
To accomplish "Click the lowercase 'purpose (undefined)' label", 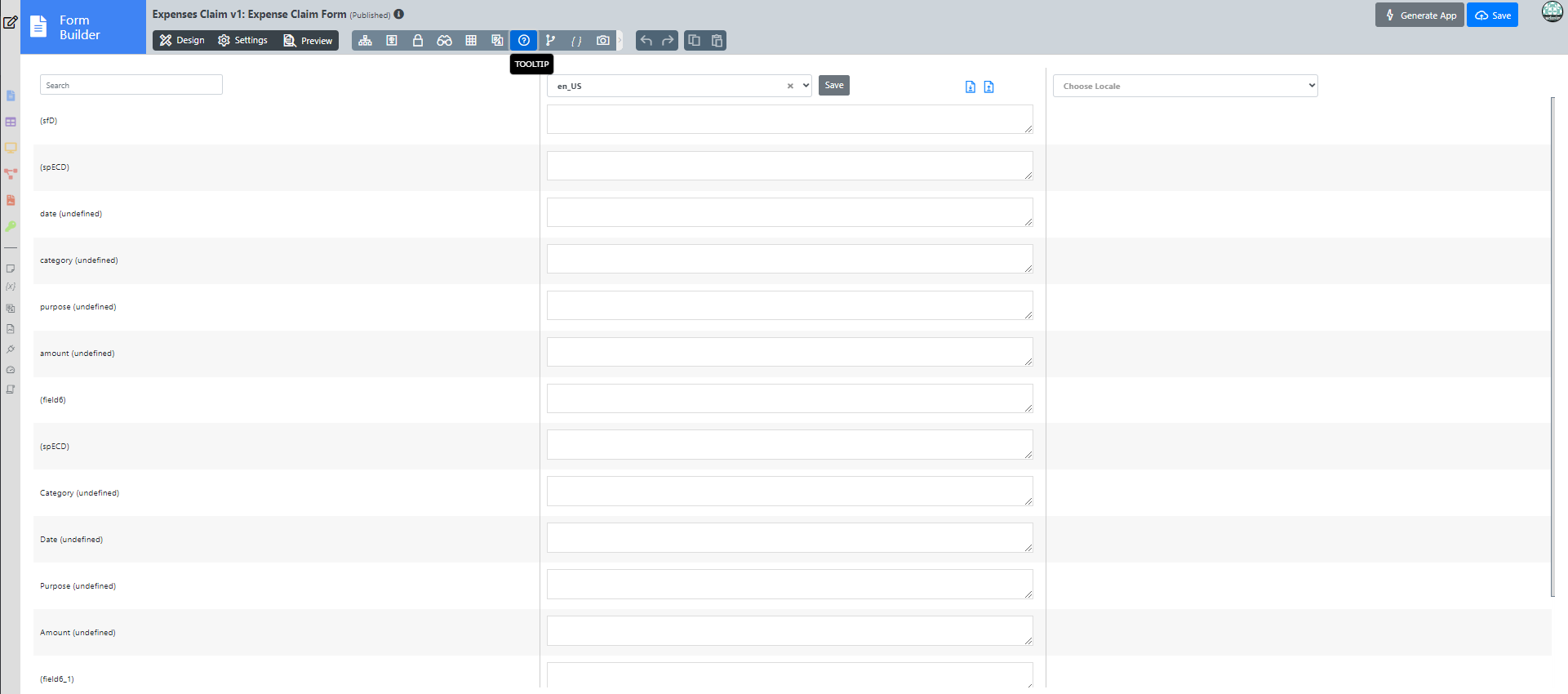I will [x=78, y=307].
